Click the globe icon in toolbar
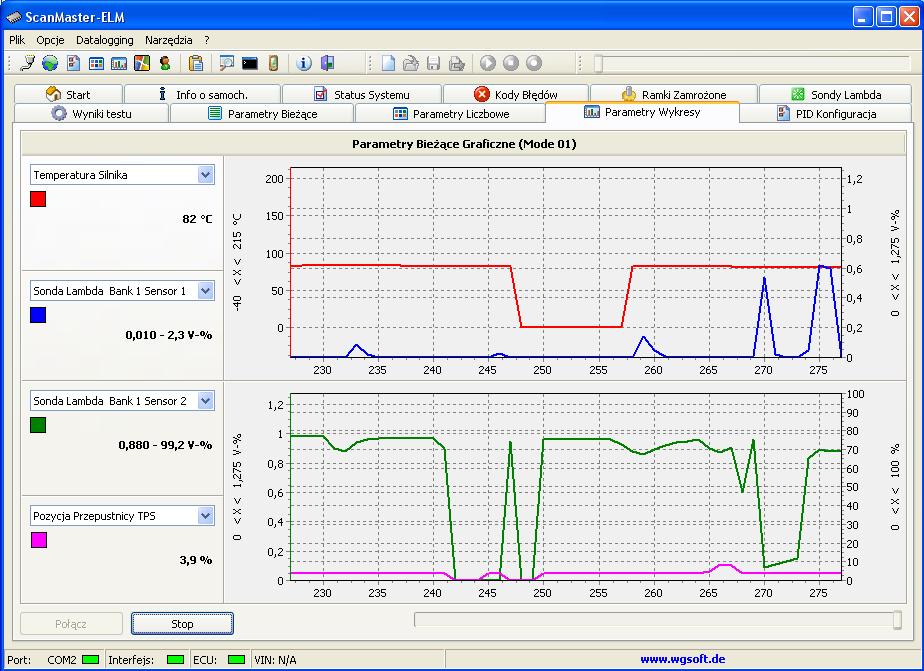 [49, 63]
